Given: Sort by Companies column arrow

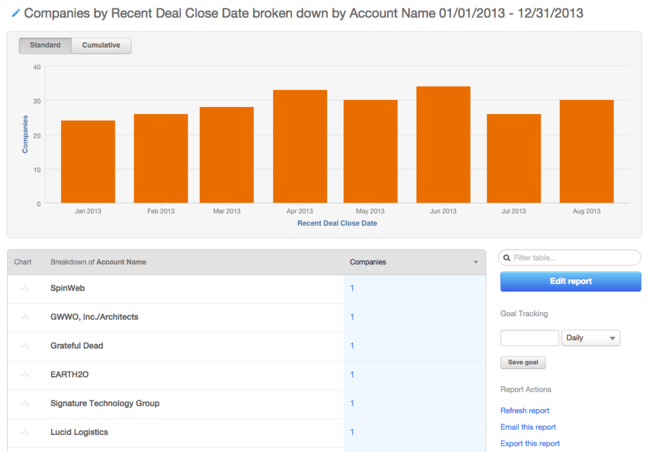Looking at the screenshot, I should click(x=475, y=262).
